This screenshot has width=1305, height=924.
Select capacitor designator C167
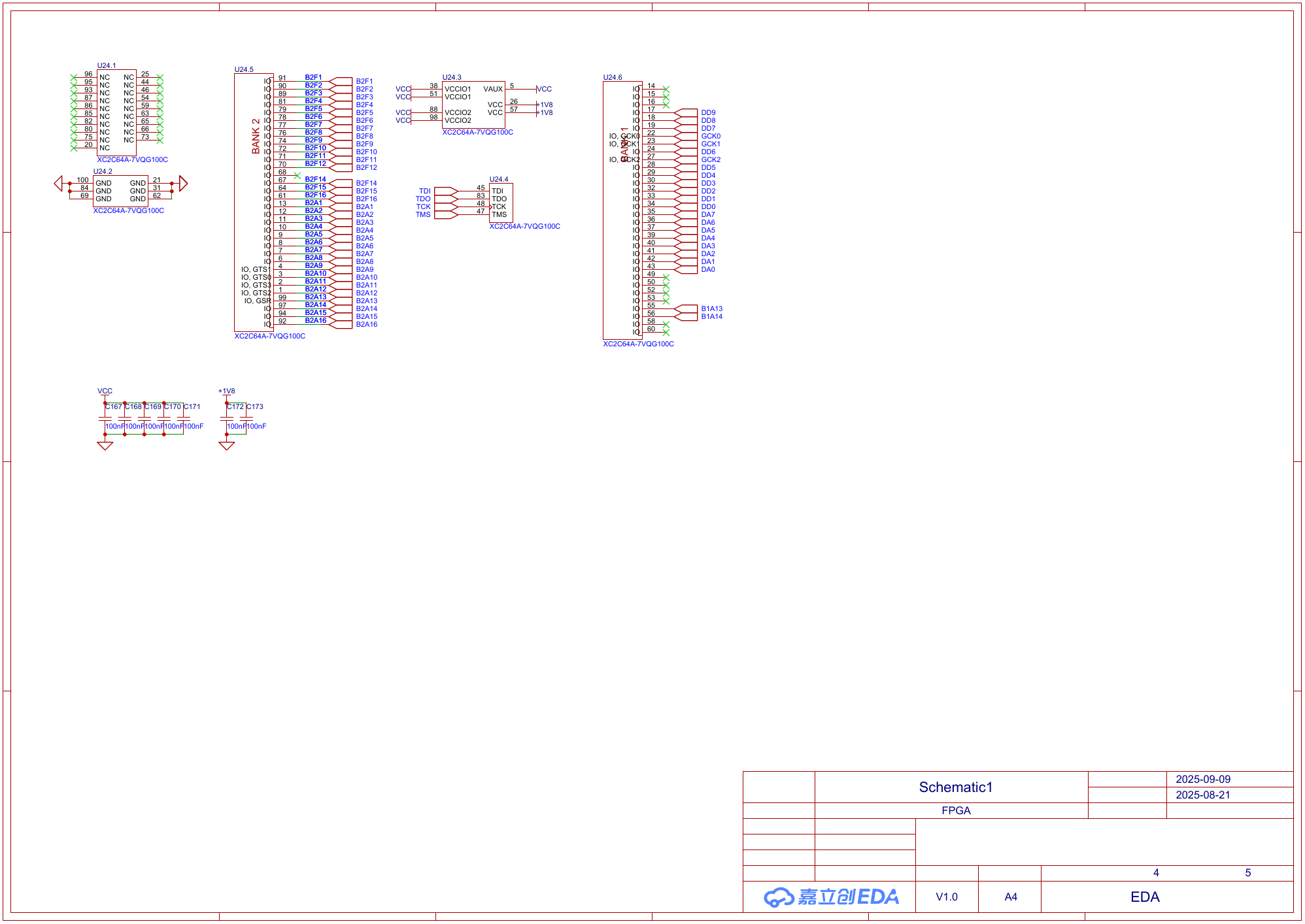(x=114, y=407)
